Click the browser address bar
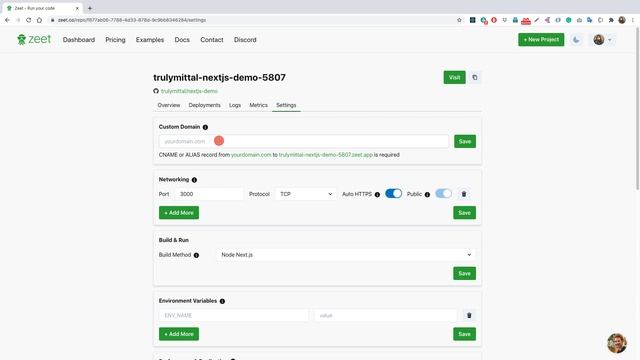 point(253,20)
